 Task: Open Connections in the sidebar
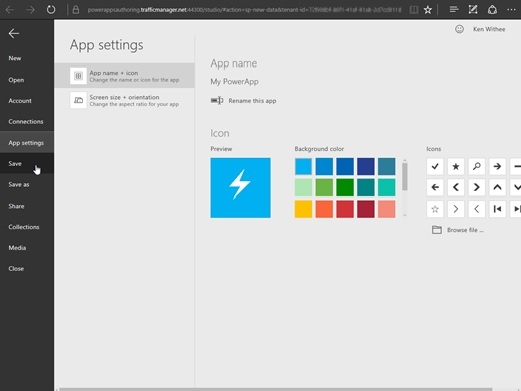(x=26, y=121)
